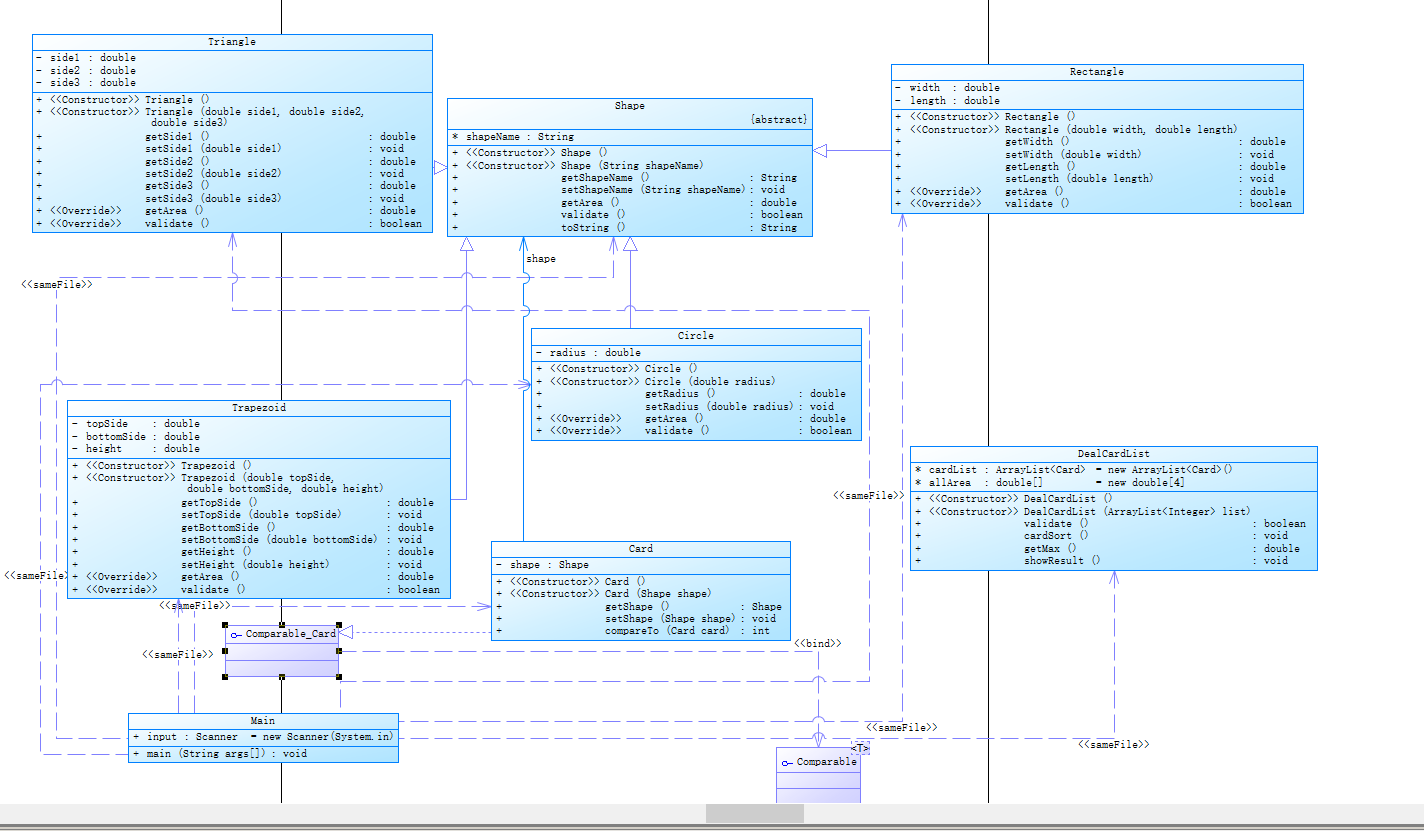Click the setTopSide (double topSide) operation
Screen dimensions: 1424x831
(x=253, y=515)
